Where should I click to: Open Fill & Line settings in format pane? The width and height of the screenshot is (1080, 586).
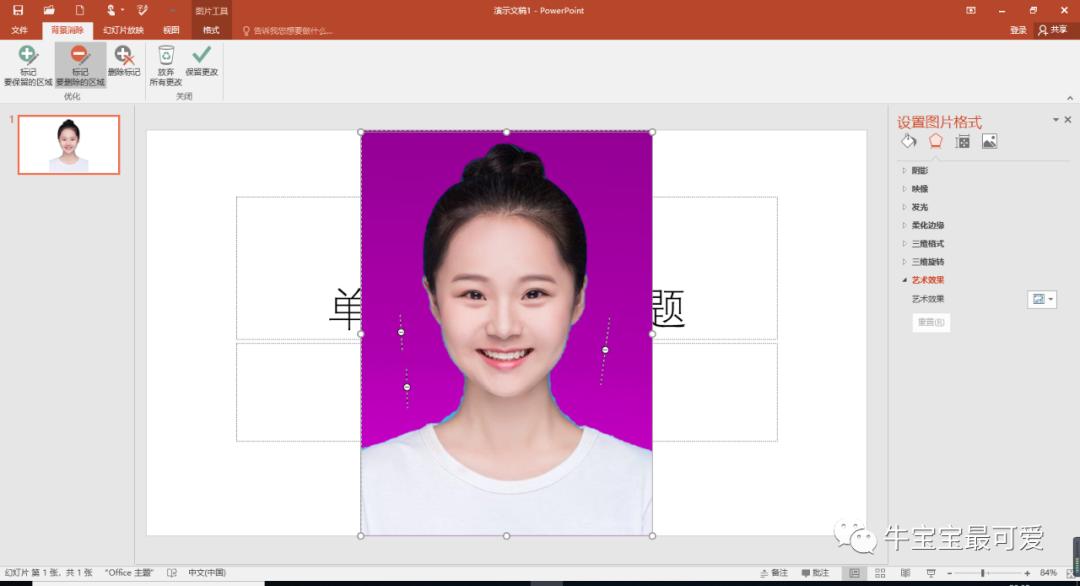tap(908, 141)
